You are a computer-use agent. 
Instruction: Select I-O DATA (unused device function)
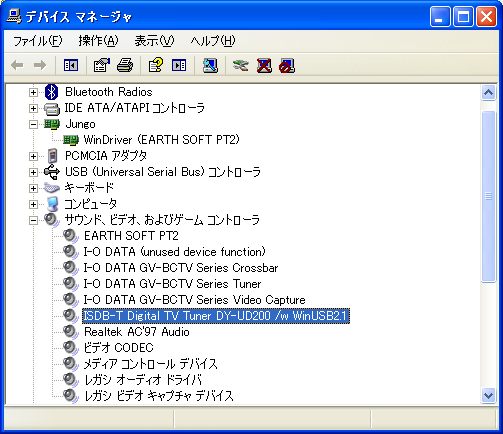click(x=174, y=252)
